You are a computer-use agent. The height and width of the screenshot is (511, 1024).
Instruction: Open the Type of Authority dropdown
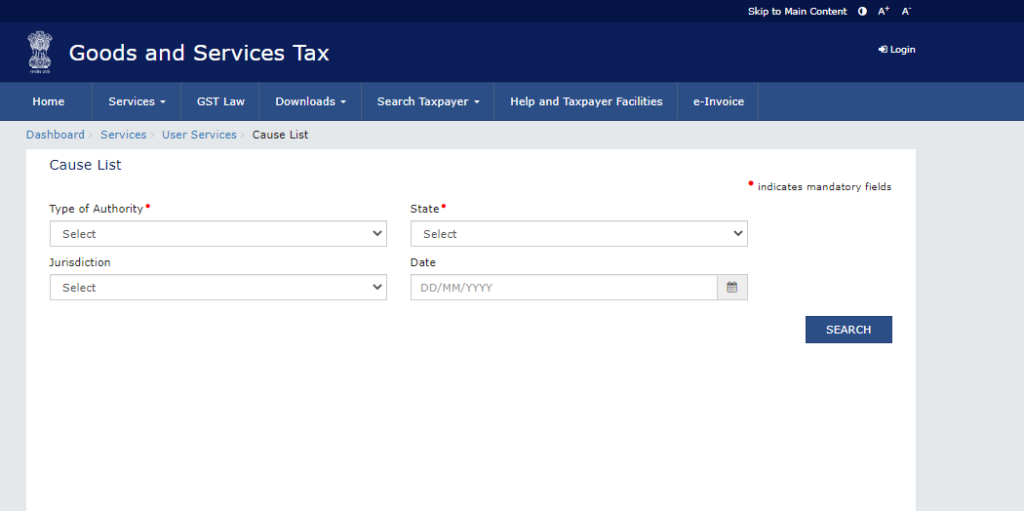tap(218, 233)
